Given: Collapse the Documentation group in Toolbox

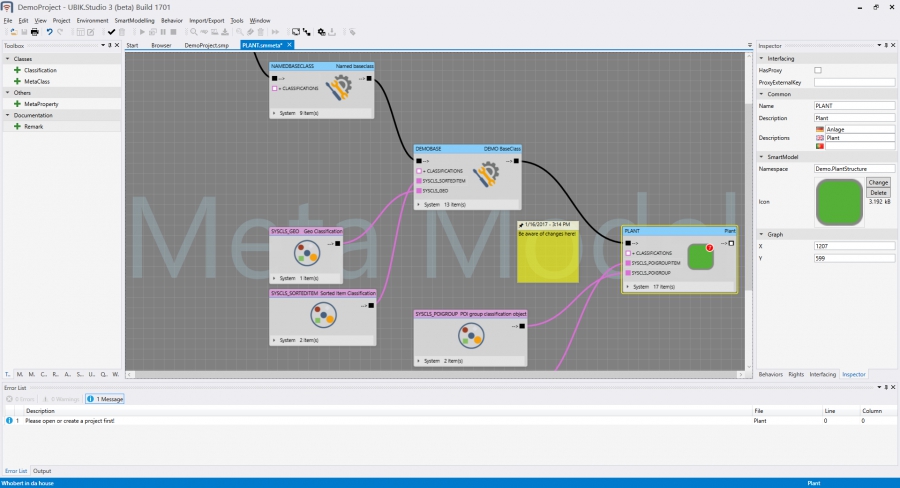Looking at the screenshot, I should pyautogui.click(x=7, y=115).
